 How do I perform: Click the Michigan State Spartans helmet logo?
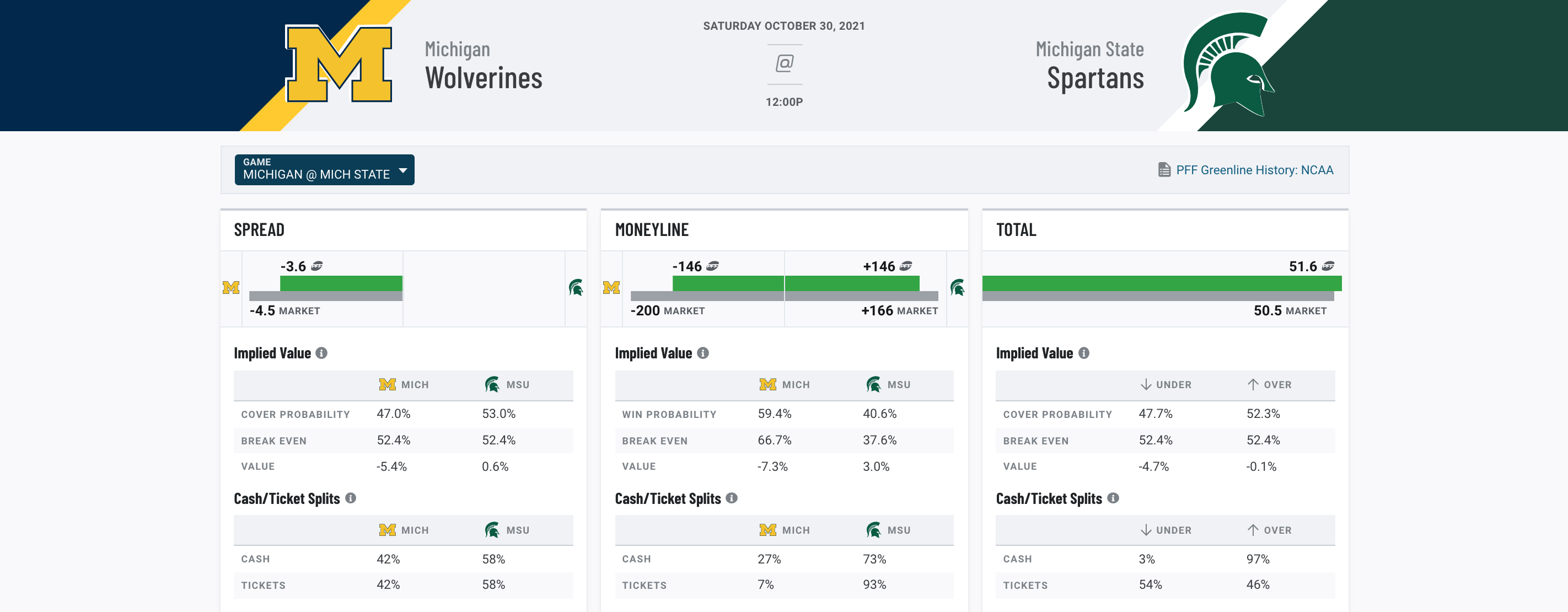click(1228, 63)
